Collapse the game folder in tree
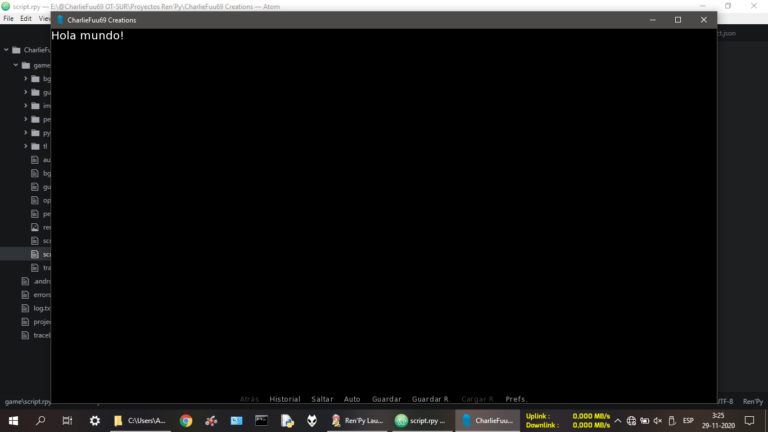 pos(16,65)
